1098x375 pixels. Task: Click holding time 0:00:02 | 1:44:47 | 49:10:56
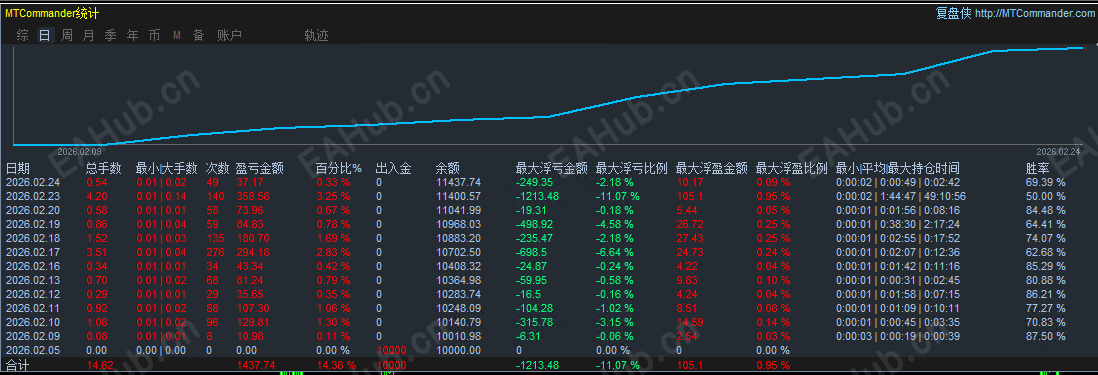tap(901, 196)
